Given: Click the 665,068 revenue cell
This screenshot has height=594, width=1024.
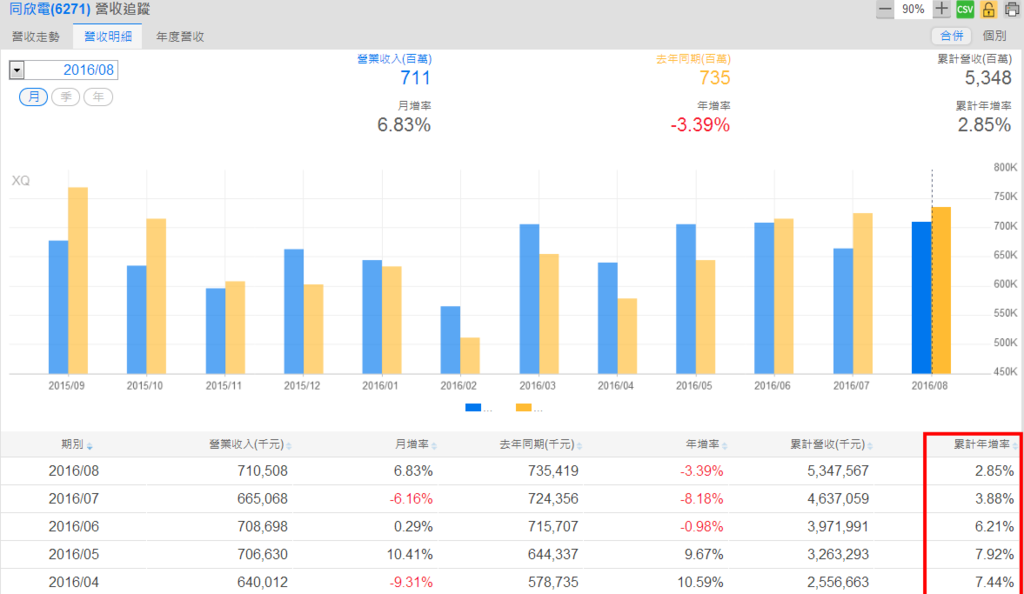Looking at the screenshot, I should 263,499.
